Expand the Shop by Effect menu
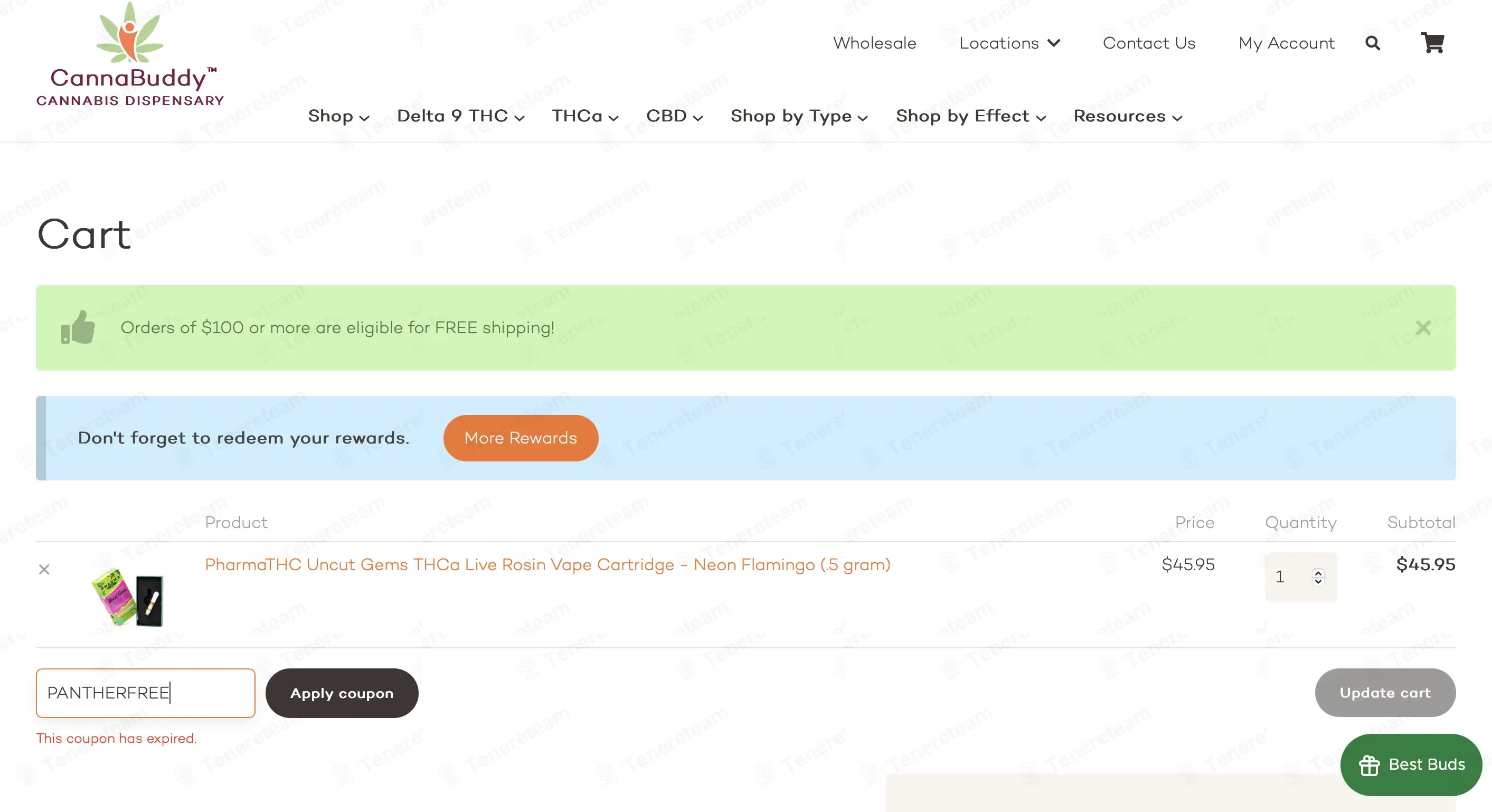The width and height of the screenshot is (1492, 812). (x=971, y=116)
